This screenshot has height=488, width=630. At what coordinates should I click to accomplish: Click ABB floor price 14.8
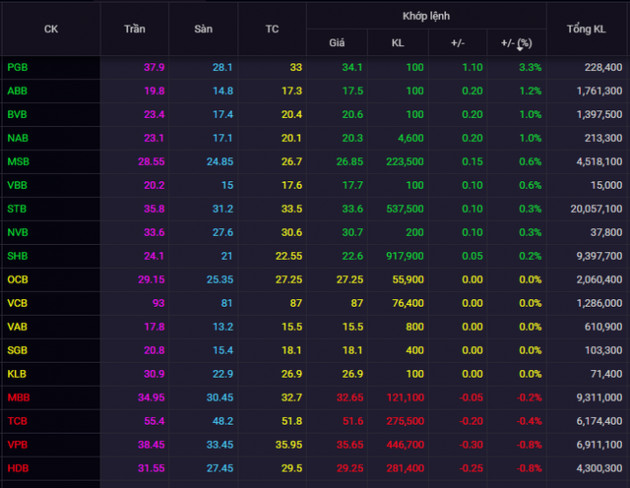(223, 91)
